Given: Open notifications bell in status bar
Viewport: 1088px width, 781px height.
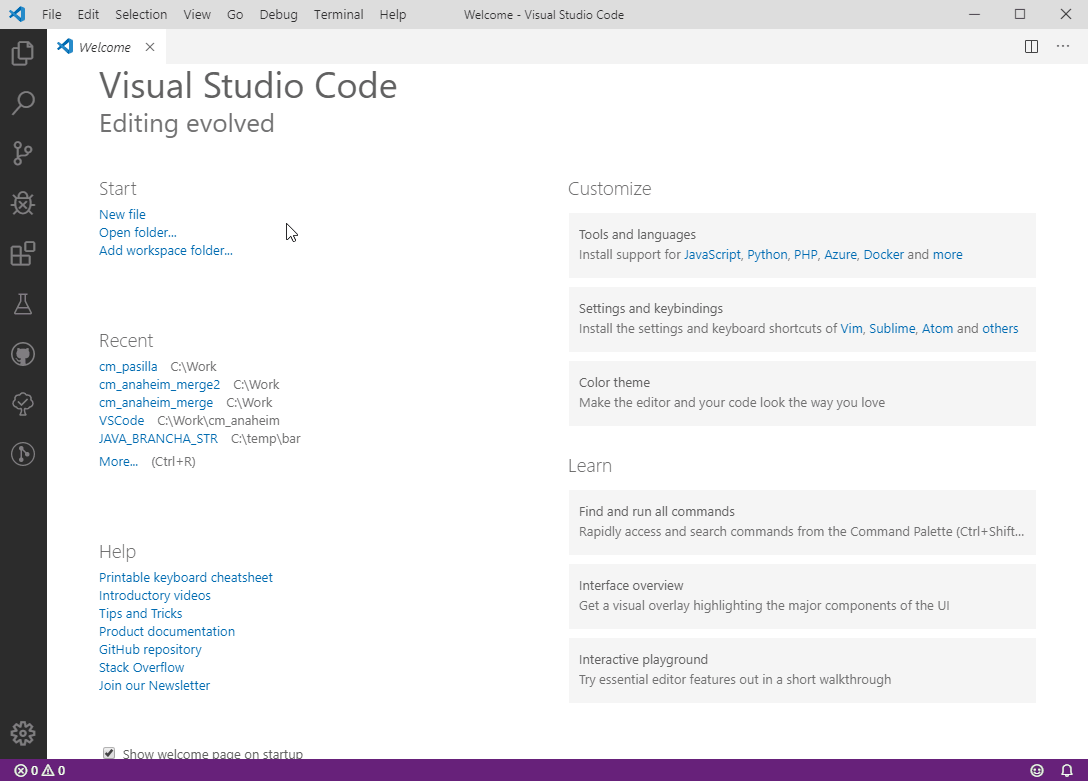Looking at the screenshot, I should (x=1066, y=771).
